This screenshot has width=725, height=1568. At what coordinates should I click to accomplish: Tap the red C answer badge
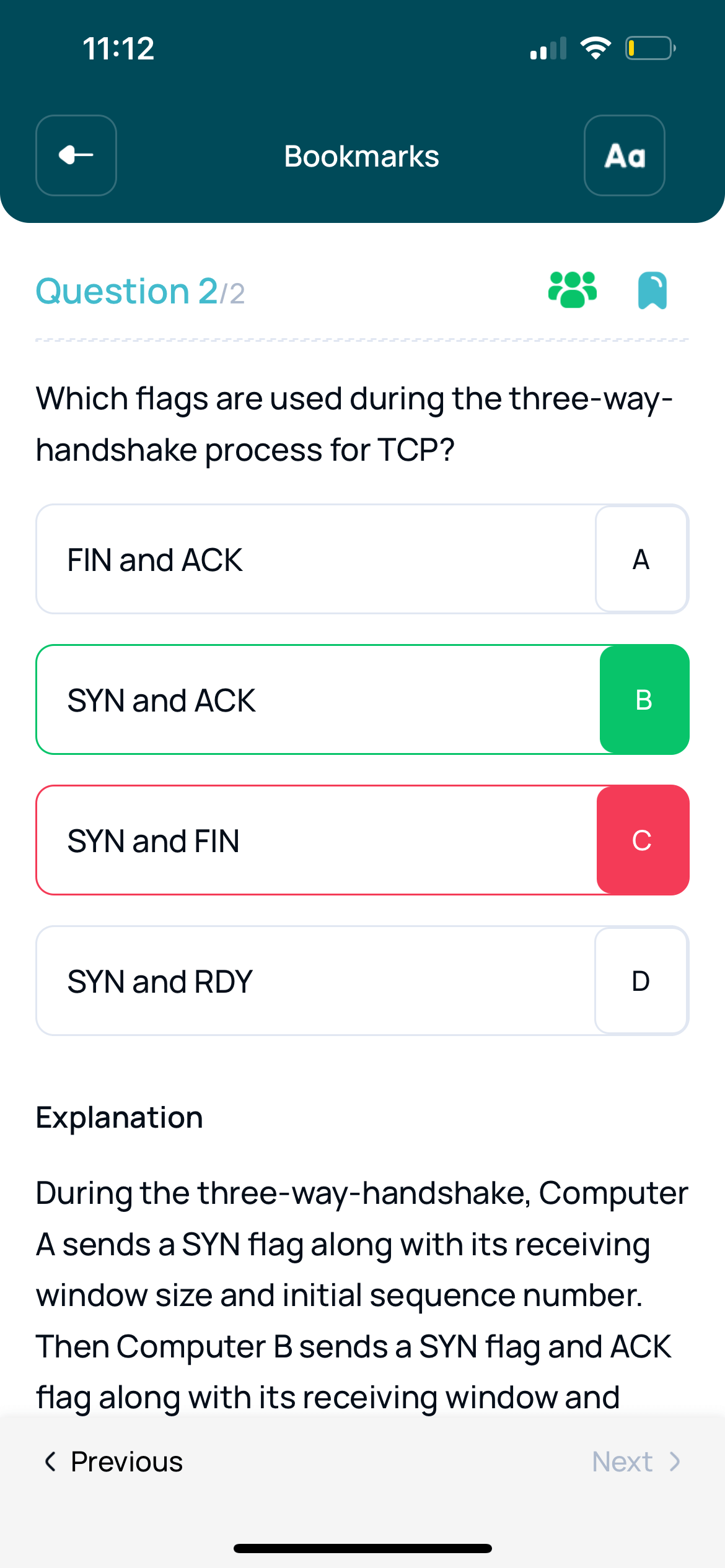pyautogui.click(x=643, y=840)
